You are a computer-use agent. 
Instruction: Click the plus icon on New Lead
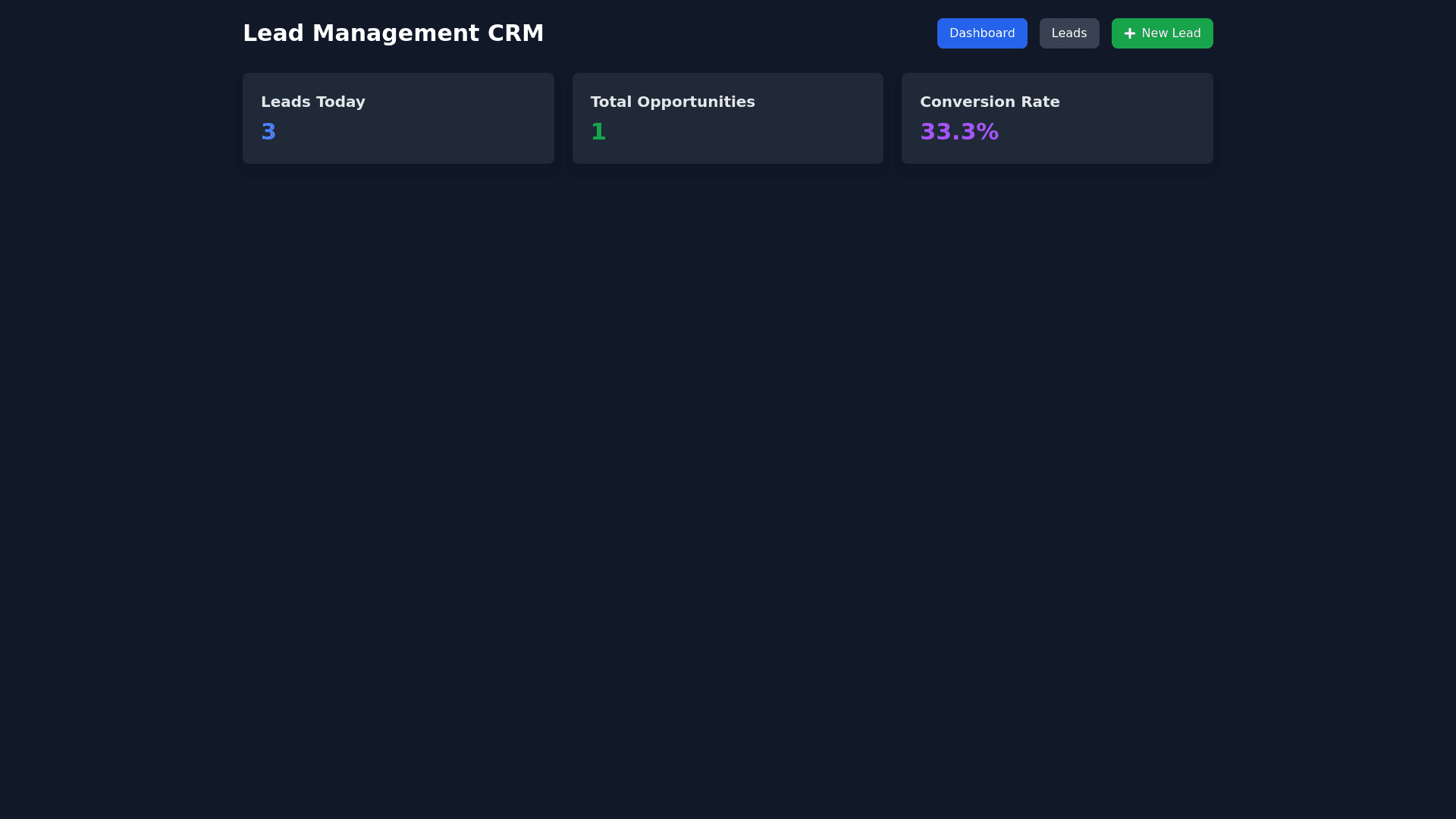pos(1129,33)
